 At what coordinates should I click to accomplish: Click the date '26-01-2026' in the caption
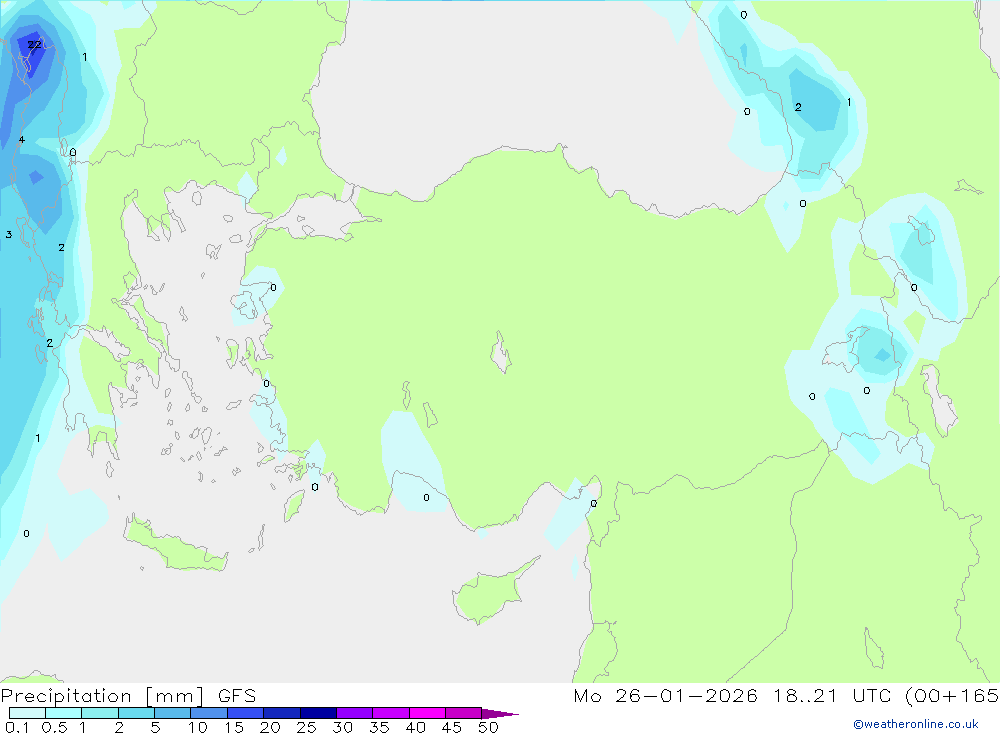(x=686, y=695)
